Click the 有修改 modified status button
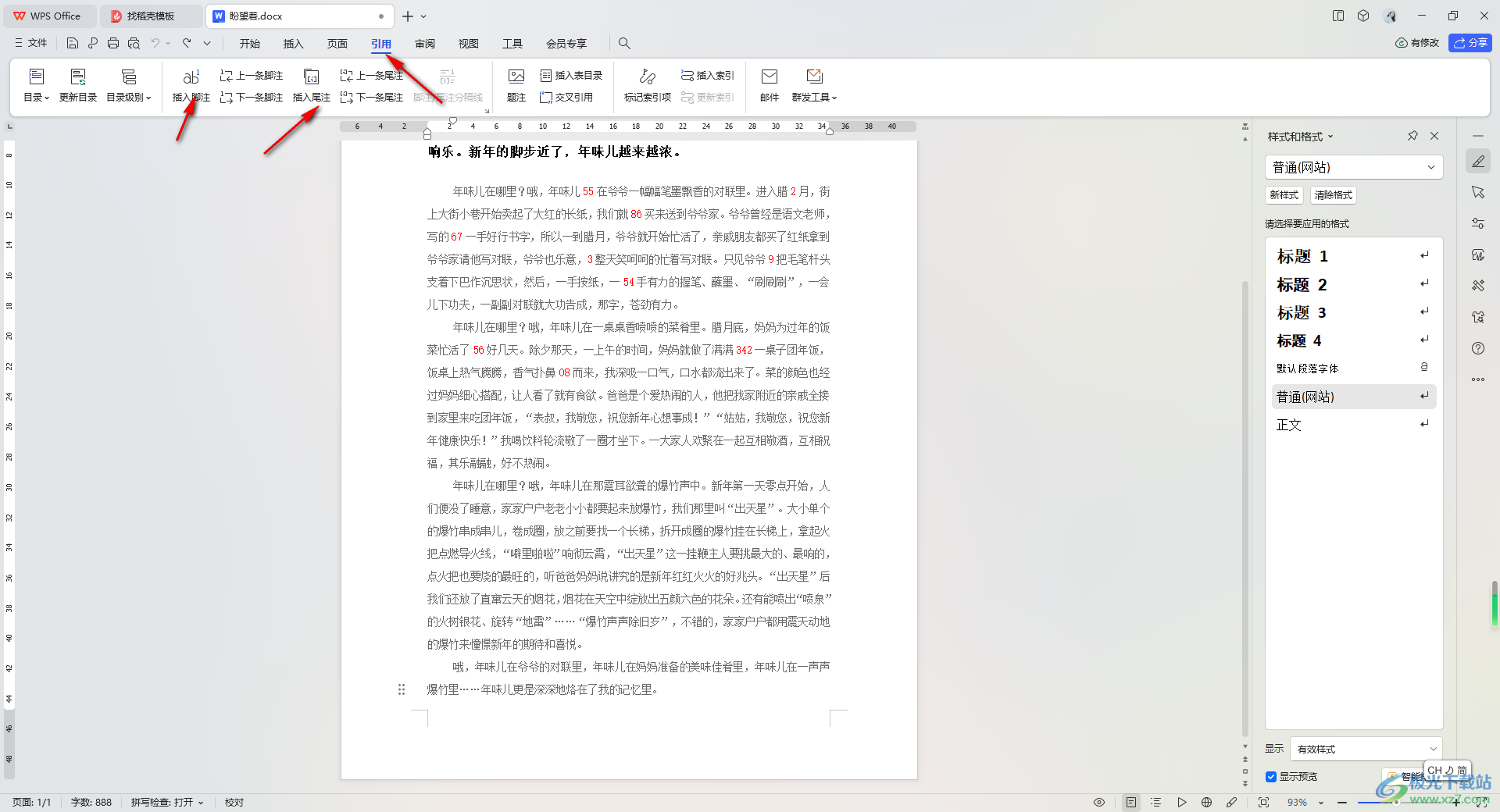 (1417, 43)
